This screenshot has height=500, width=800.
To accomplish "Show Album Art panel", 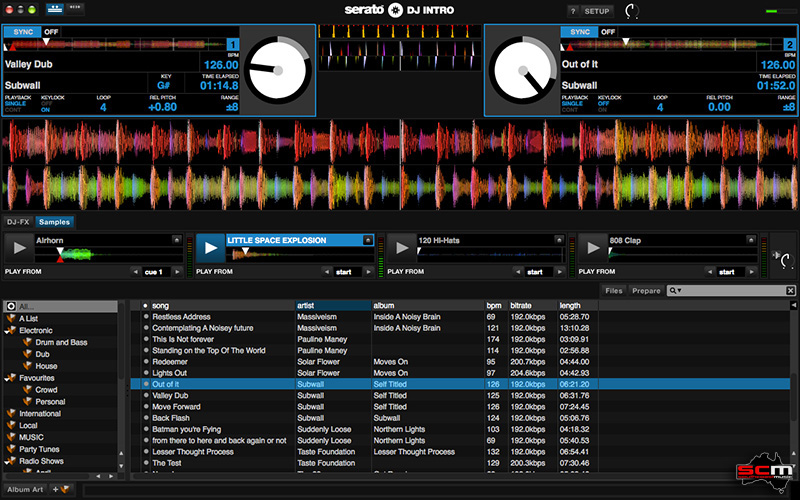I will pos(25,489).
